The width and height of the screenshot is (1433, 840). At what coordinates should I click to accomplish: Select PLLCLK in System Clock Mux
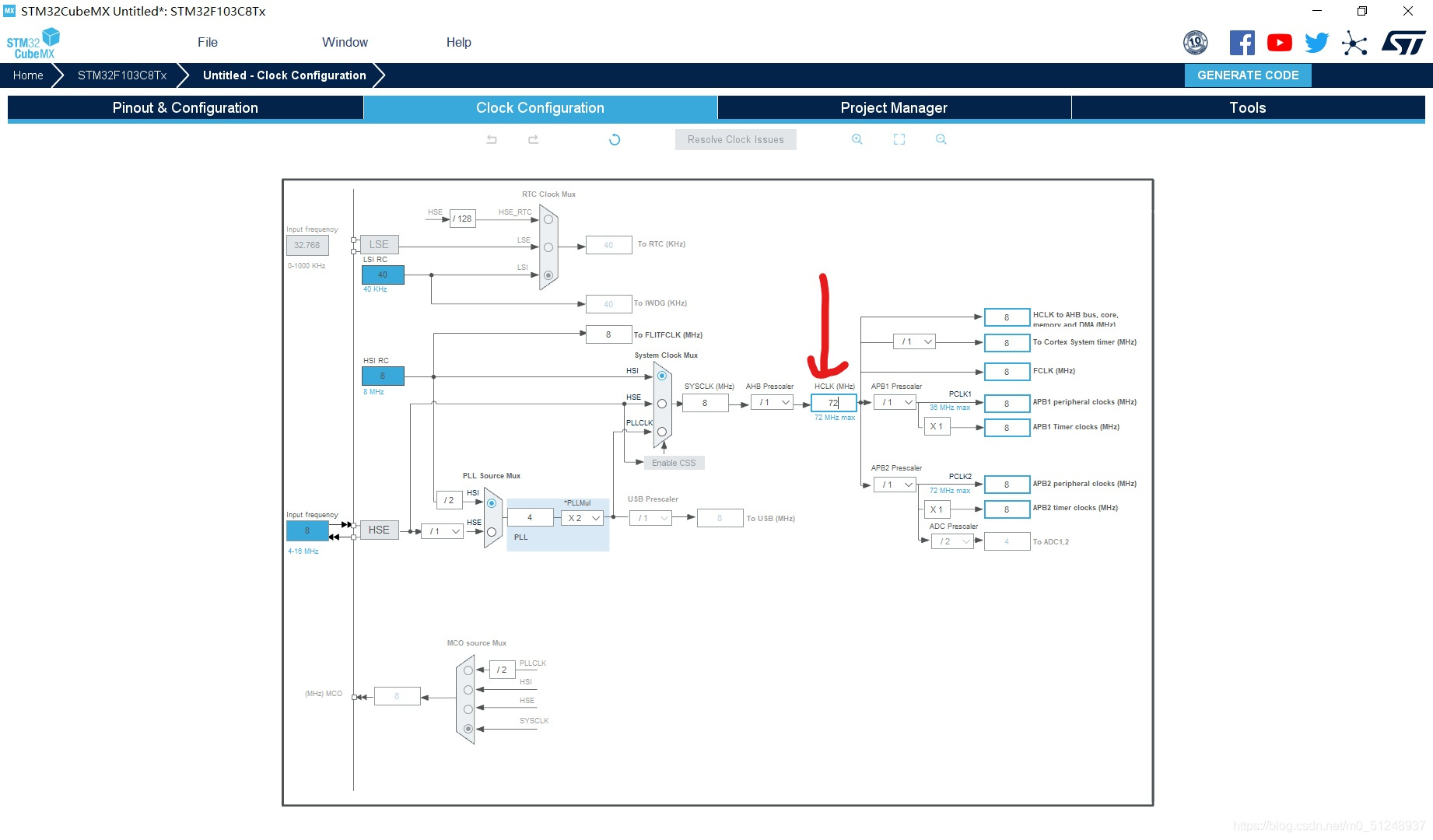(x=662, y=432)
